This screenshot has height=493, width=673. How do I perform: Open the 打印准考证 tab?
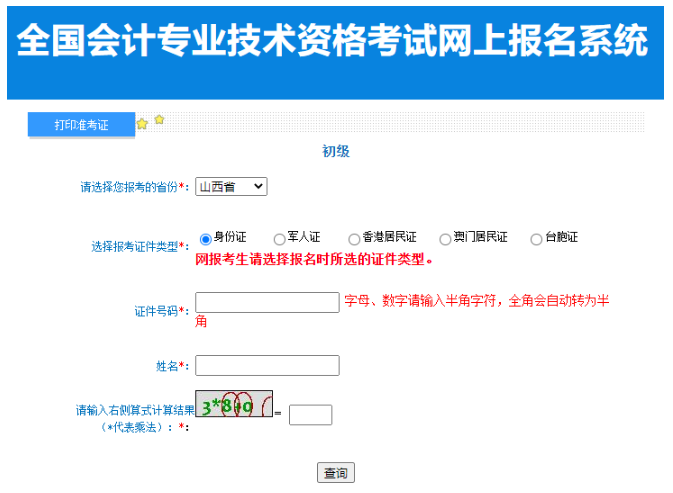point(81,124)
